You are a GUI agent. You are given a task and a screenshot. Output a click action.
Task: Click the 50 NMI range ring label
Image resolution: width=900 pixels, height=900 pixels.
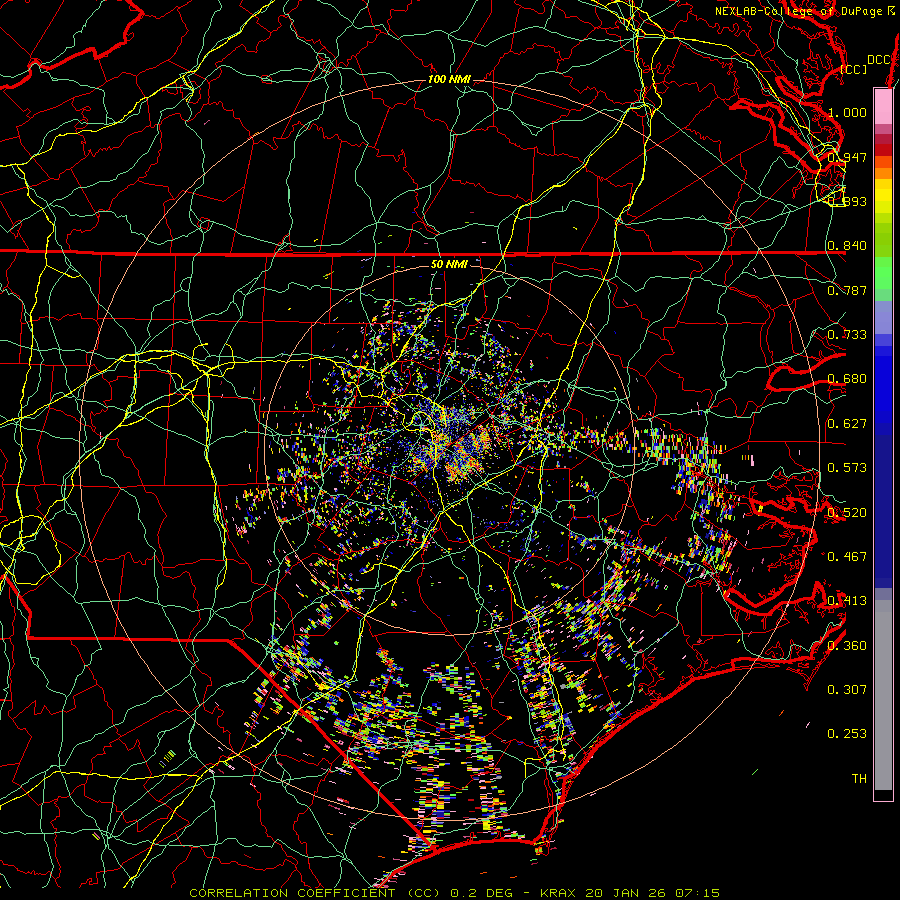click(x=449, y=264)
